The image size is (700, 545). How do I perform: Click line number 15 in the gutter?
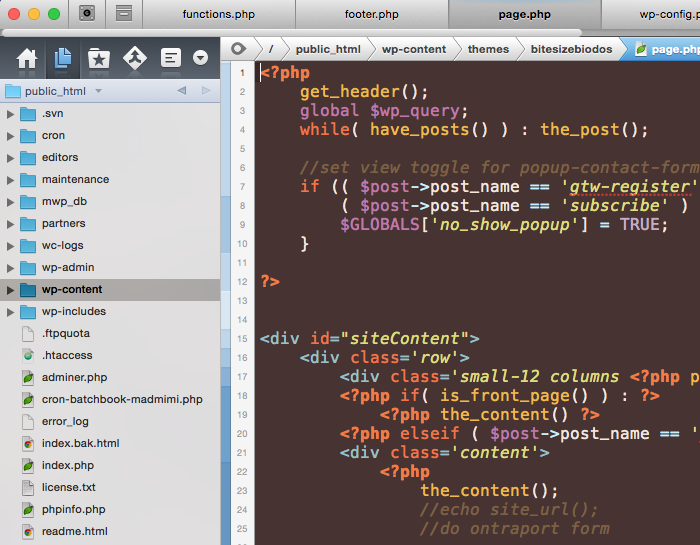point(242,339)
